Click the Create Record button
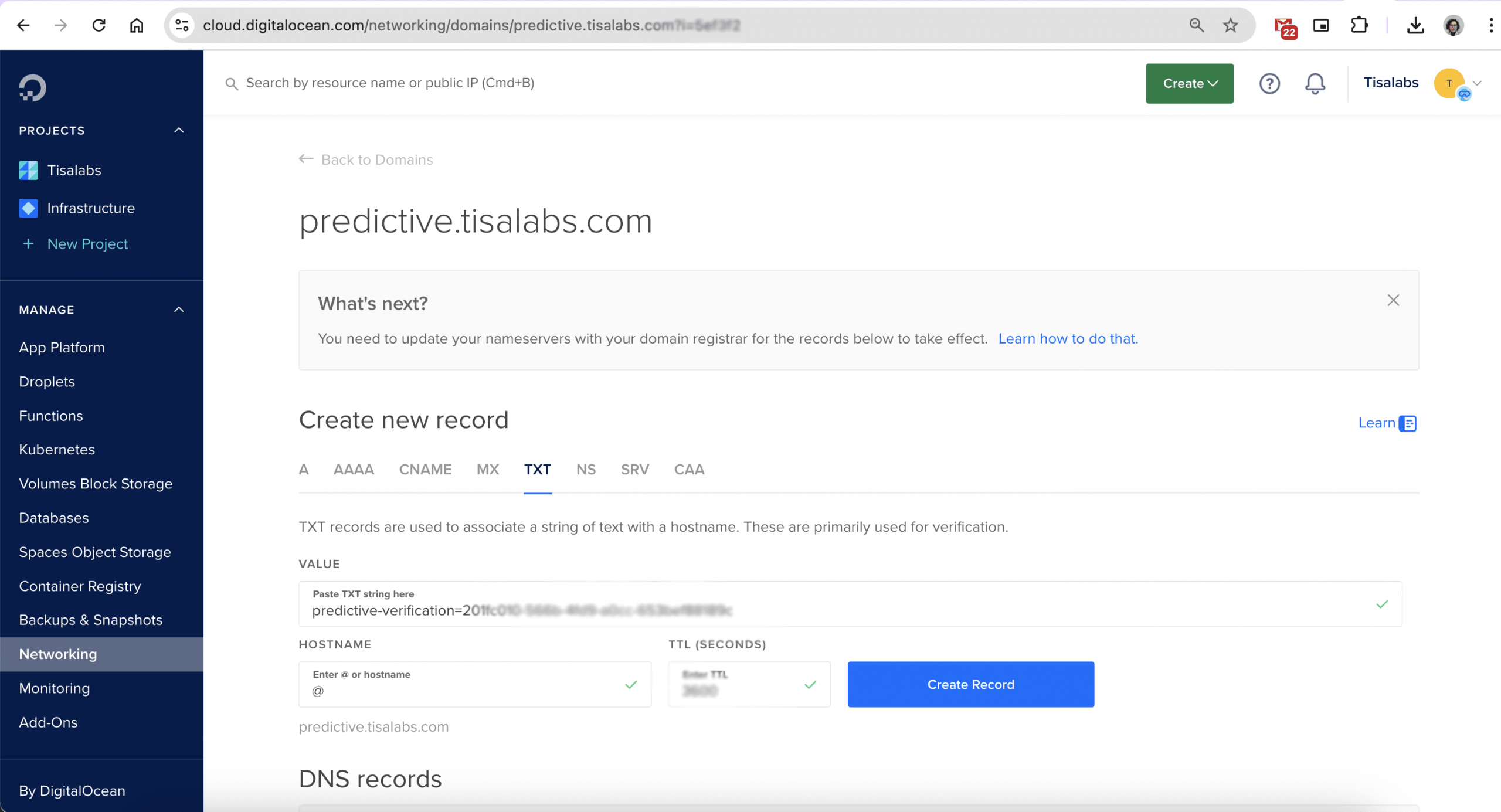This screenshot has height=812, width=1501. (x=970, y=684)
